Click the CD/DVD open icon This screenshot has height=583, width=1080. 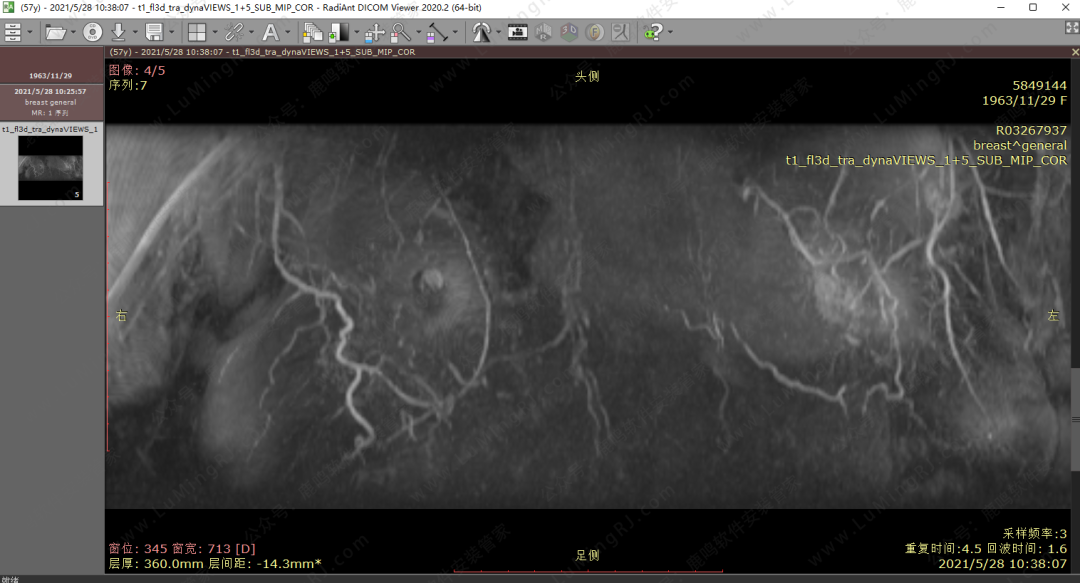[92, 32]
